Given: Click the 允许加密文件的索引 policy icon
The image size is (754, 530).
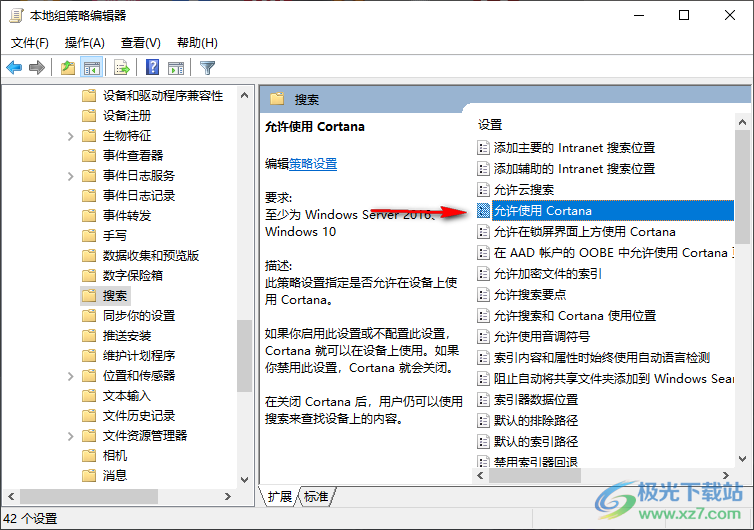Looking at the screenshot, I should pyautogui.click(x=483, y=274).
